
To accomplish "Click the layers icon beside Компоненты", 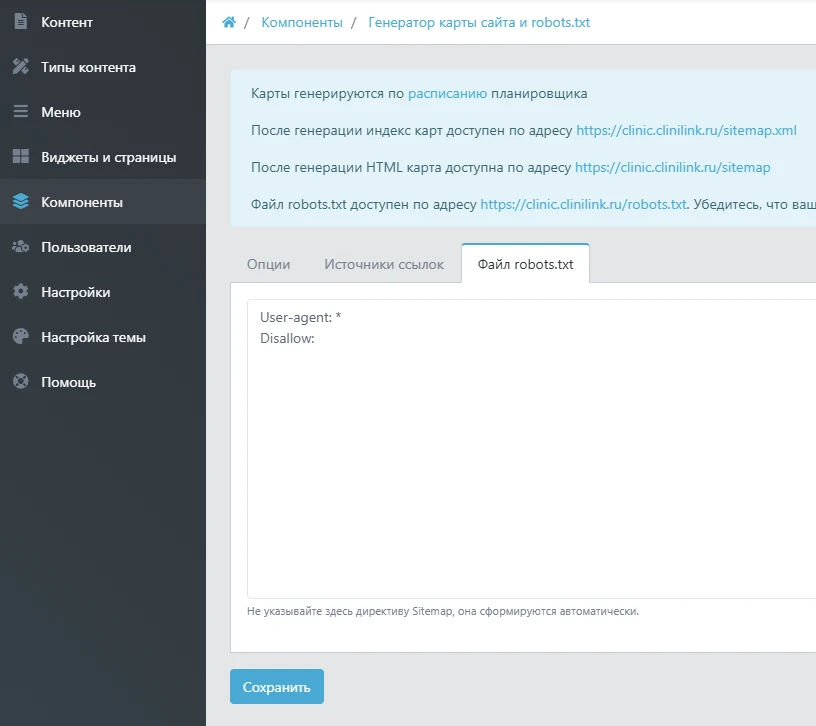I will tap(20, 202).
